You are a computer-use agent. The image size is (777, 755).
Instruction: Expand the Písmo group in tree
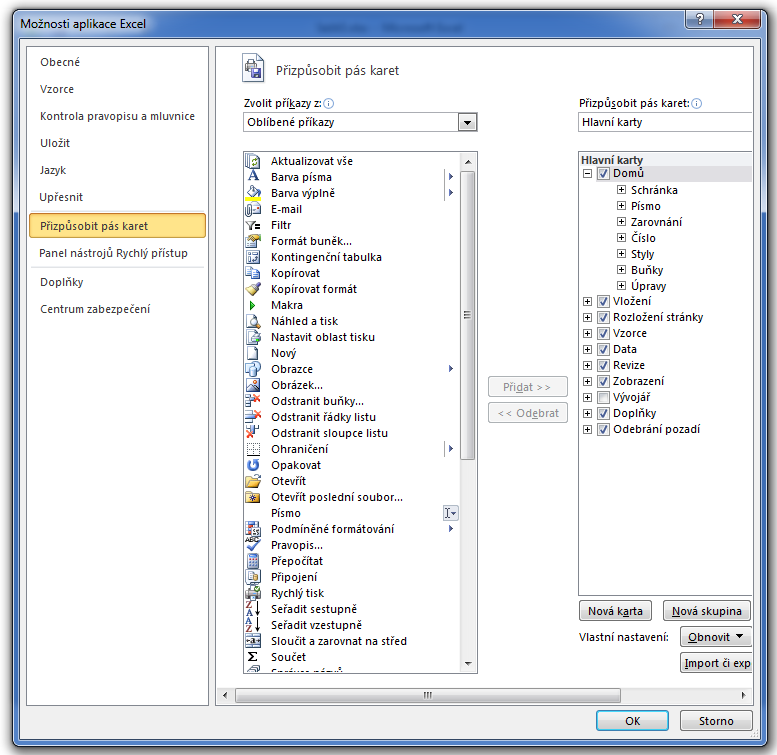pyautogui.click(x=621, y=205)
